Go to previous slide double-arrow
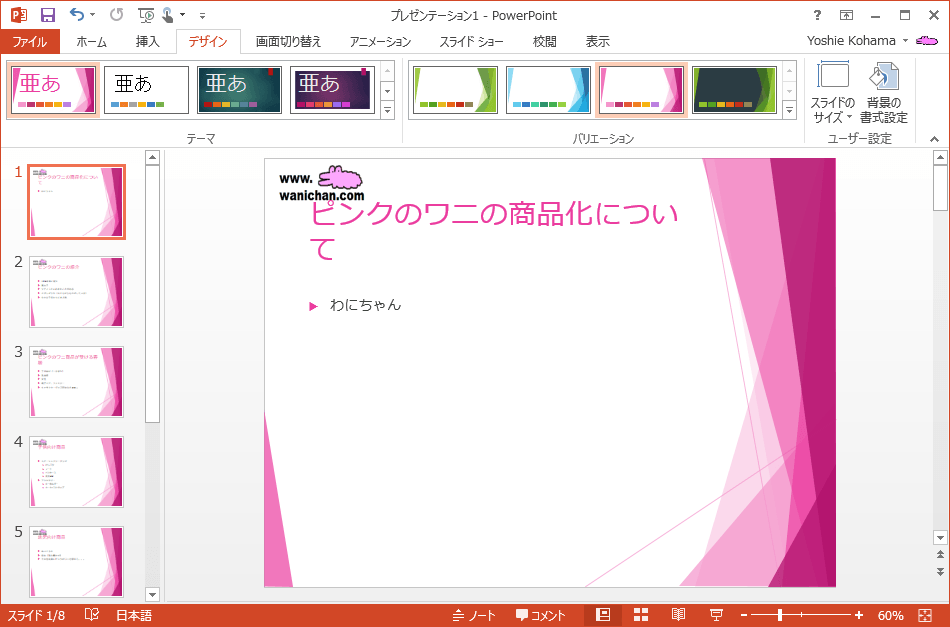Viewport: 950px width, 627px height. coord(940,554)
